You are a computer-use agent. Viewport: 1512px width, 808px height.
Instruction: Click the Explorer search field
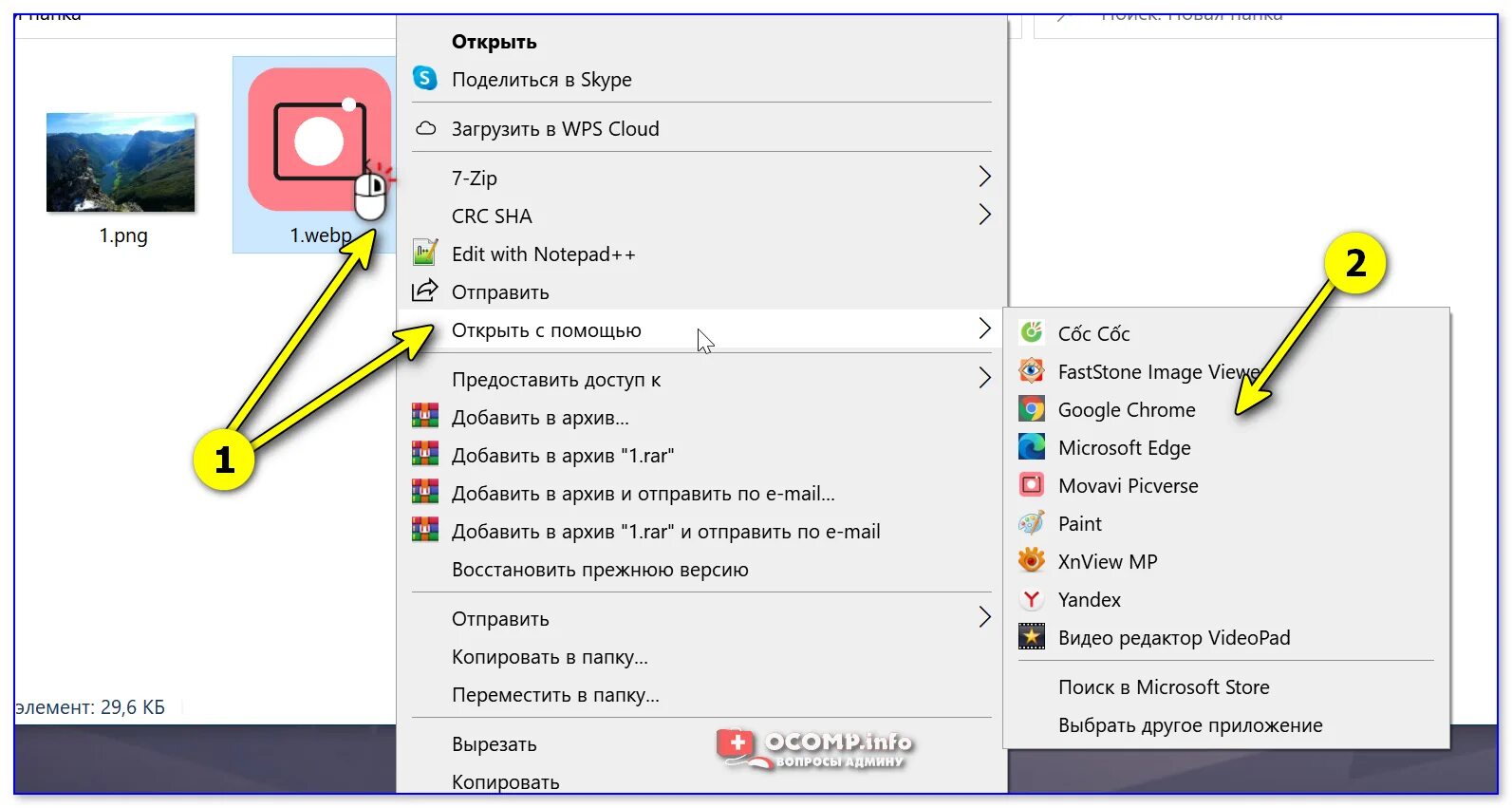point(1267,25)
